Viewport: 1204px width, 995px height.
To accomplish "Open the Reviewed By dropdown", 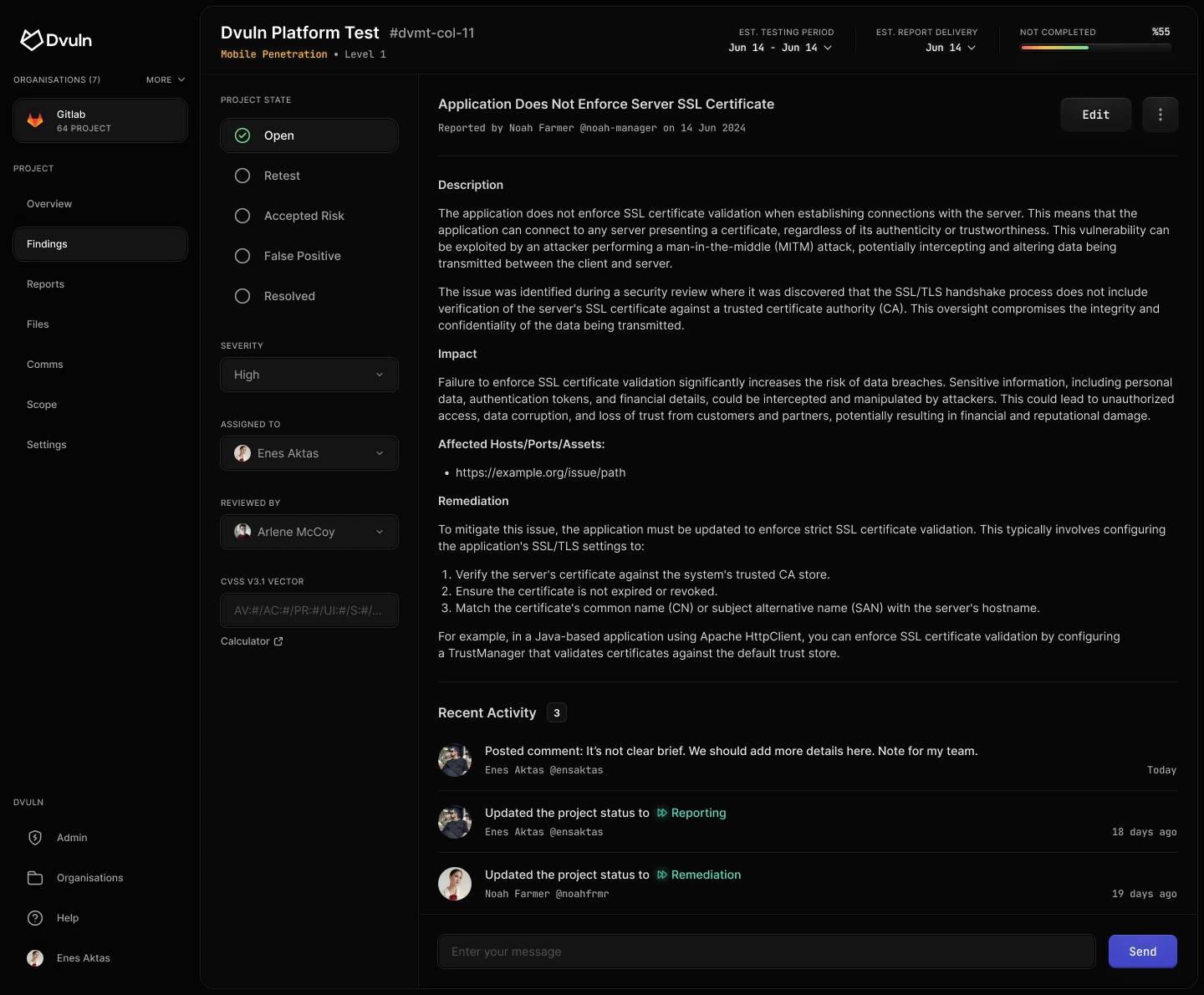I will (309, 532).
